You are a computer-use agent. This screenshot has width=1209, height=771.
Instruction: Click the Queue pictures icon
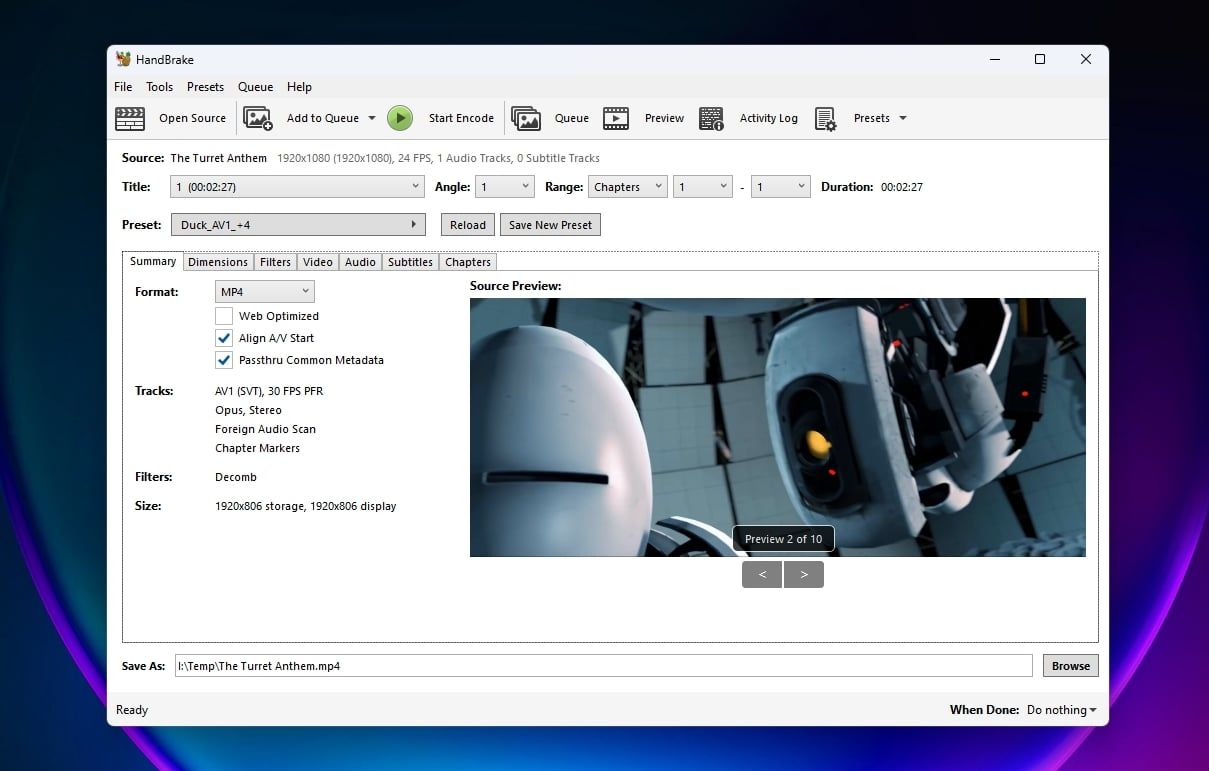point(526,118)
